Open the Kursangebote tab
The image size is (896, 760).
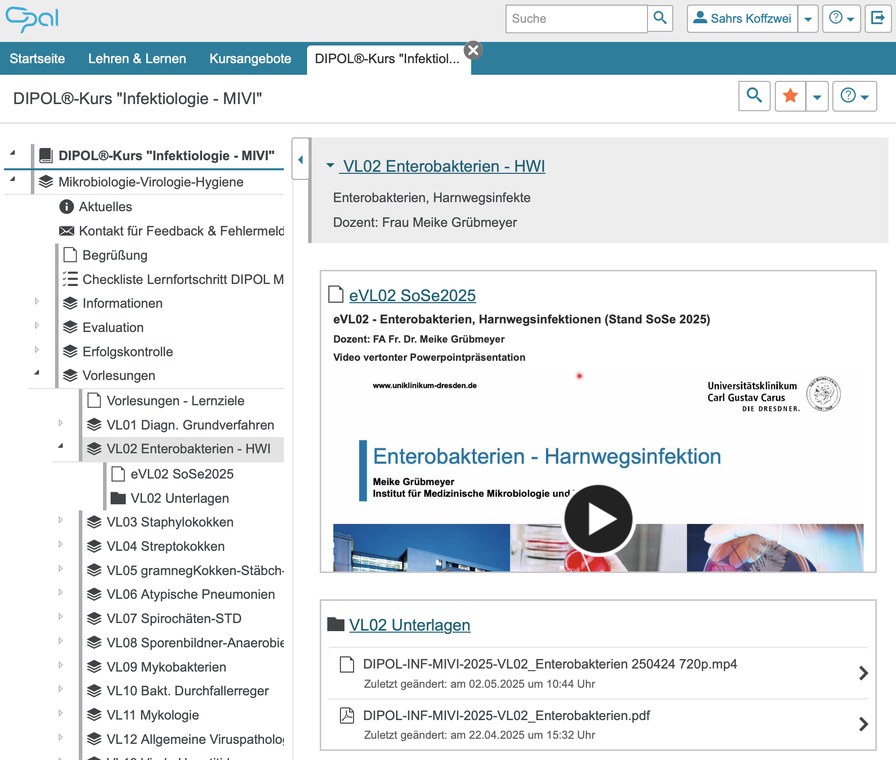250,59
